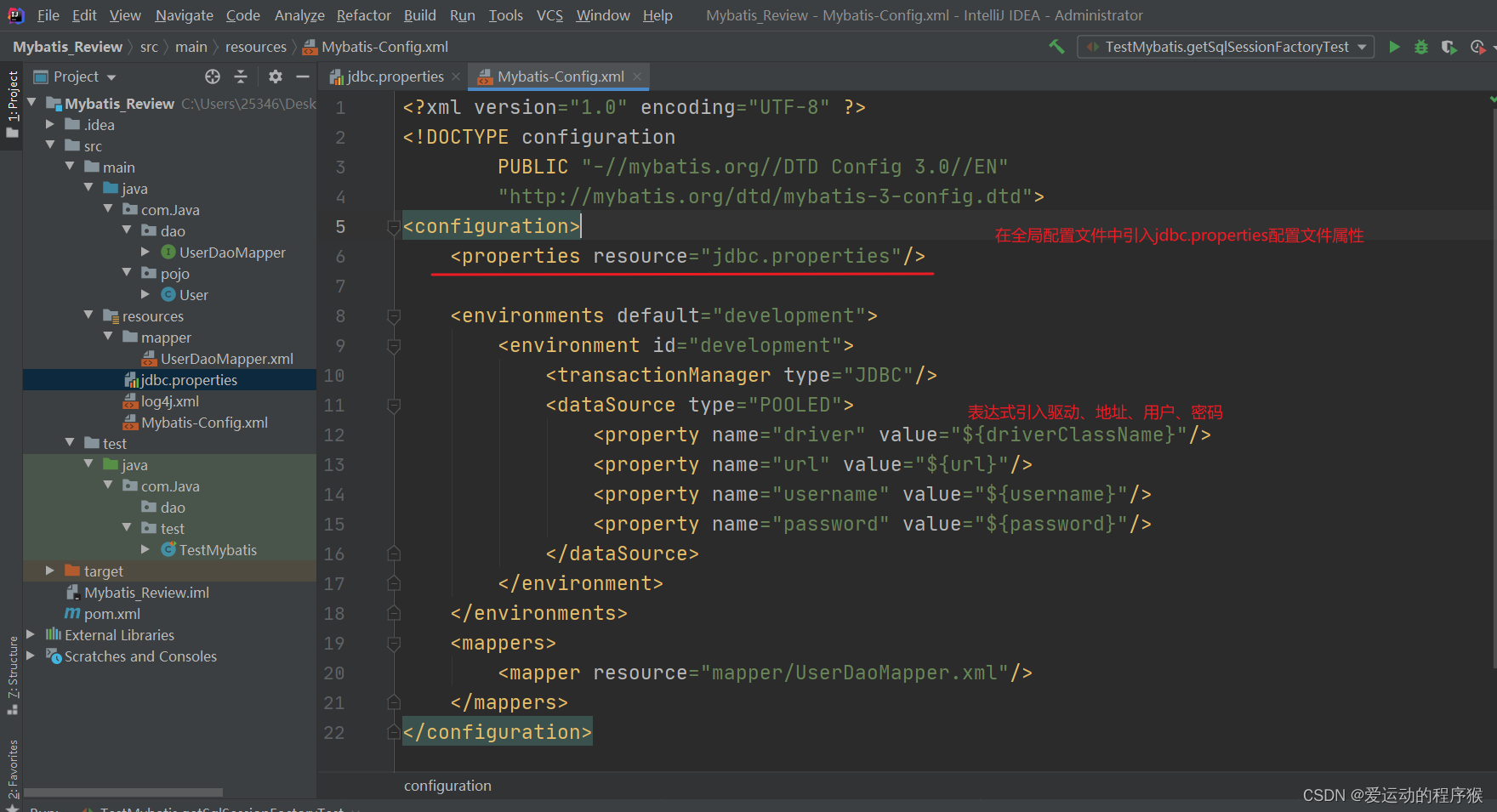Fold the dataSource block at line 11
This screenshot has height=812, width=1497.
(393, 406)
